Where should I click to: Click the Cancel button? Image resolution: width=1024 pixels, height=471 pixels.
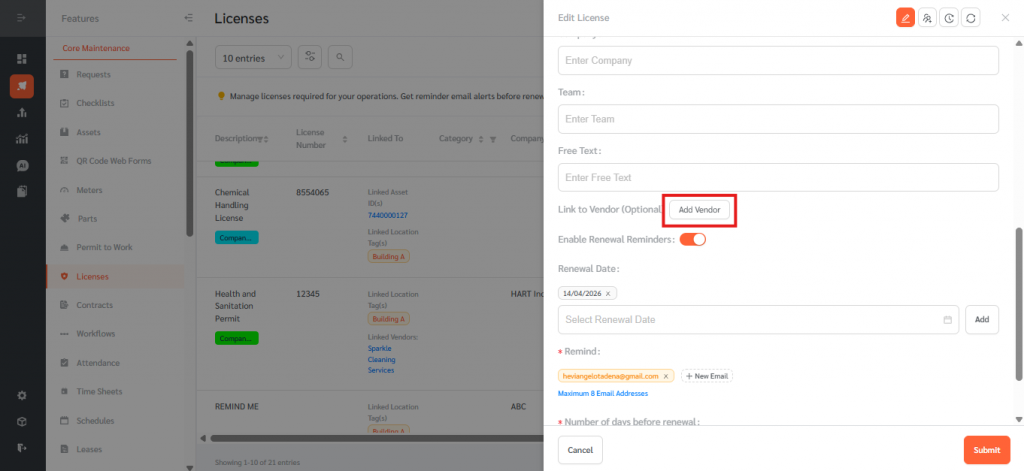click(x=580, y=450)
